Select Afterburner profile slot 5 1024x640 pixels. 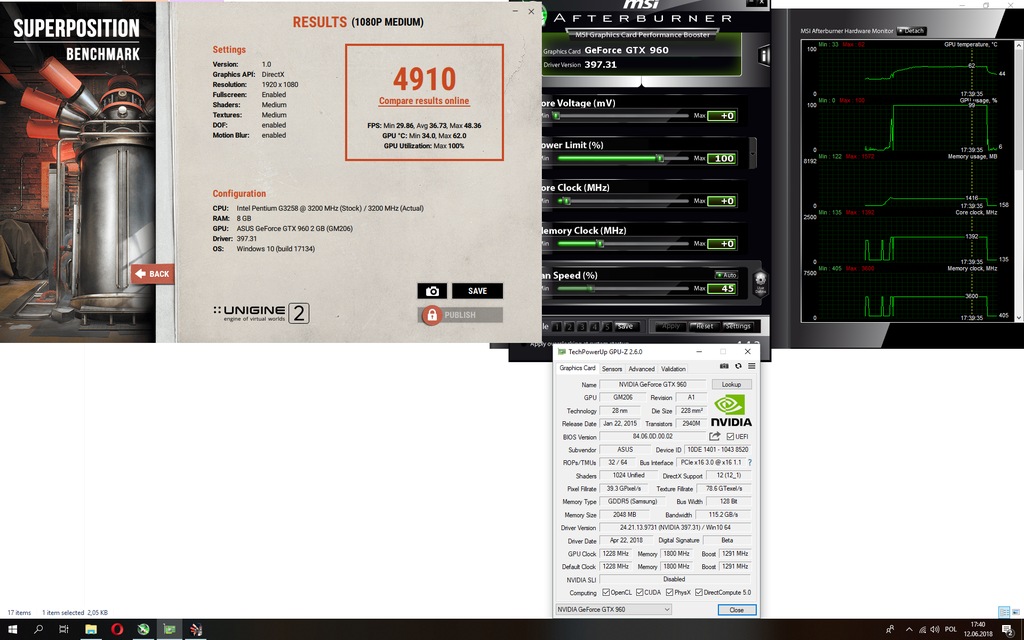[607, 327]
